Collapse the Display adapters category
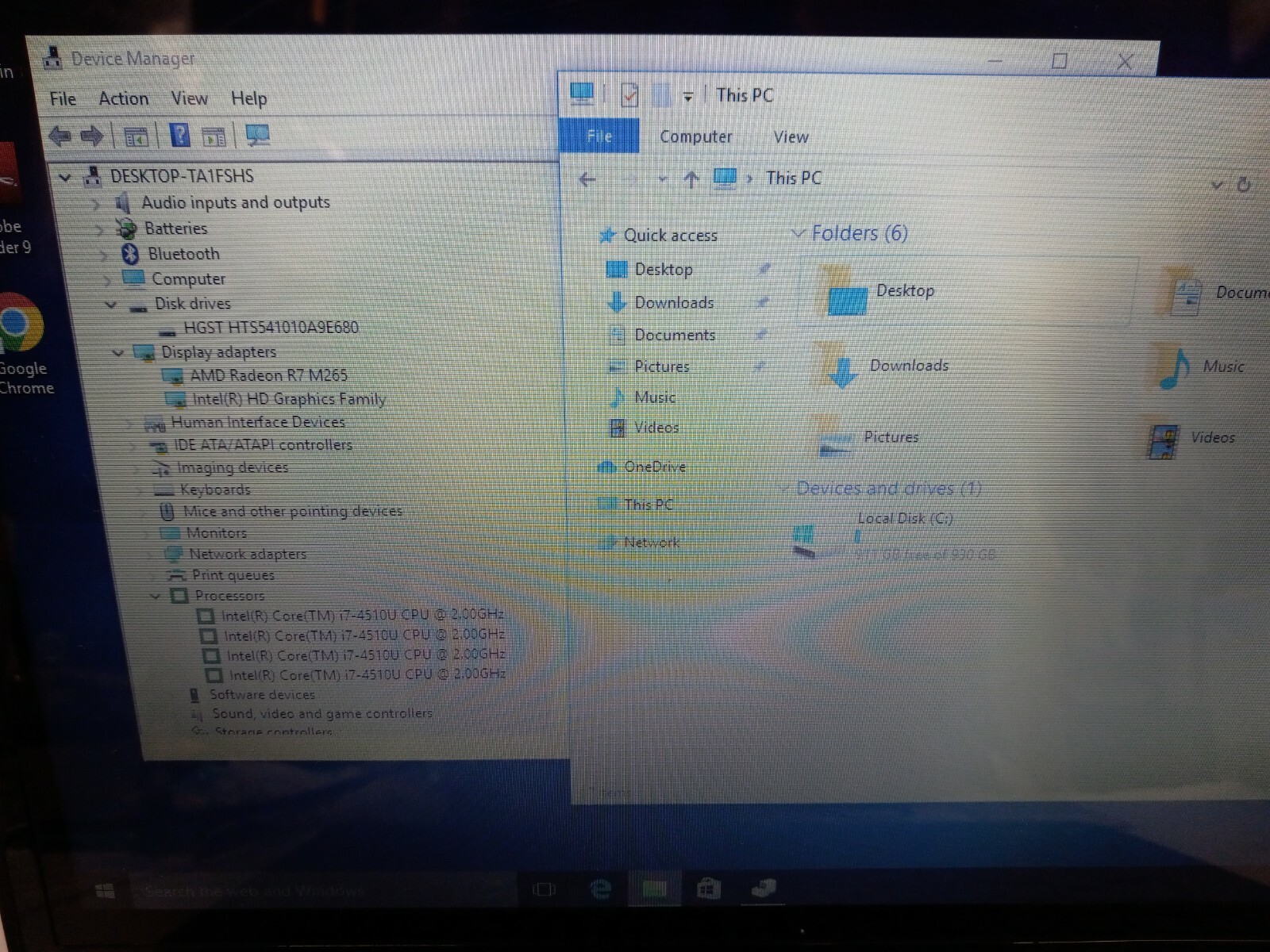This screenshot has width=1270, height=952. click(x=117, y=353)
